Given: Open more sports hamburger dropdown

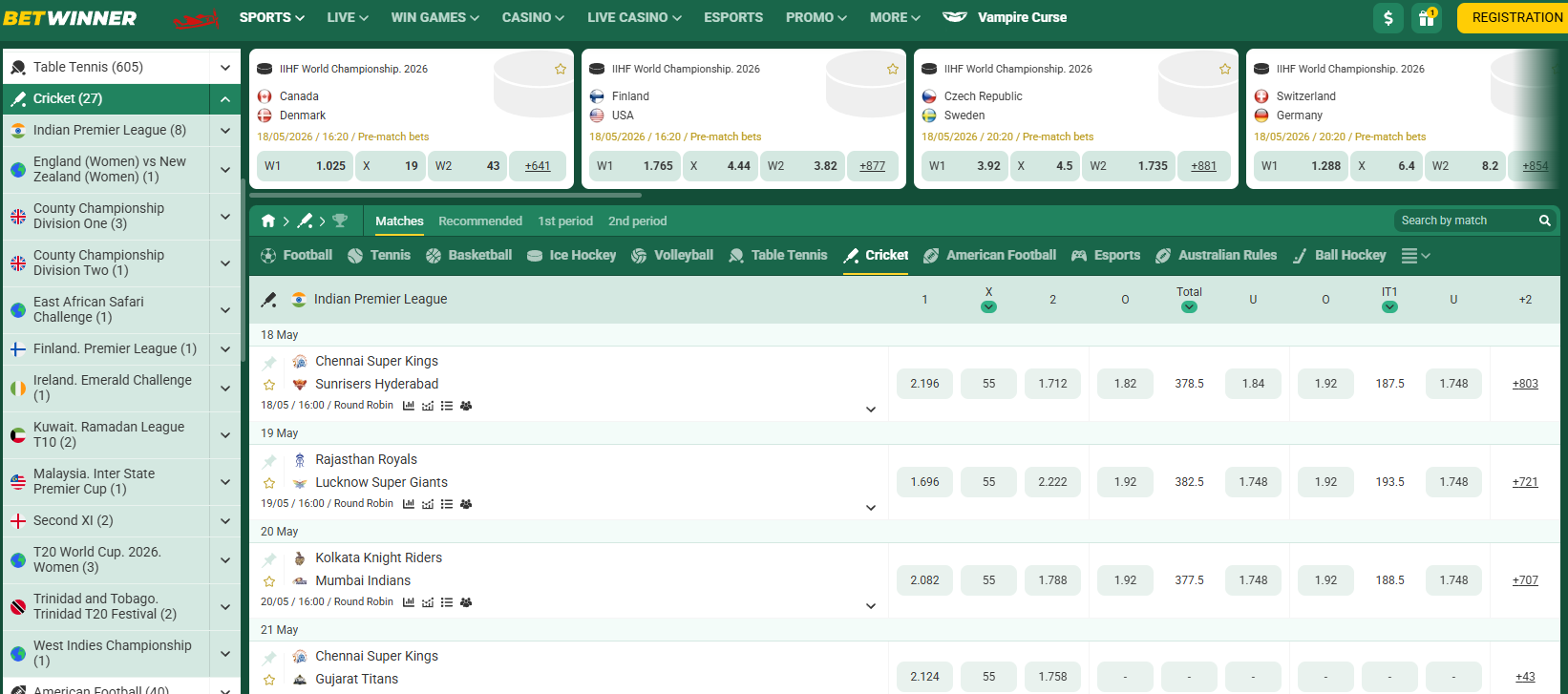Looking at the screenshot, I should (1415, 256).
